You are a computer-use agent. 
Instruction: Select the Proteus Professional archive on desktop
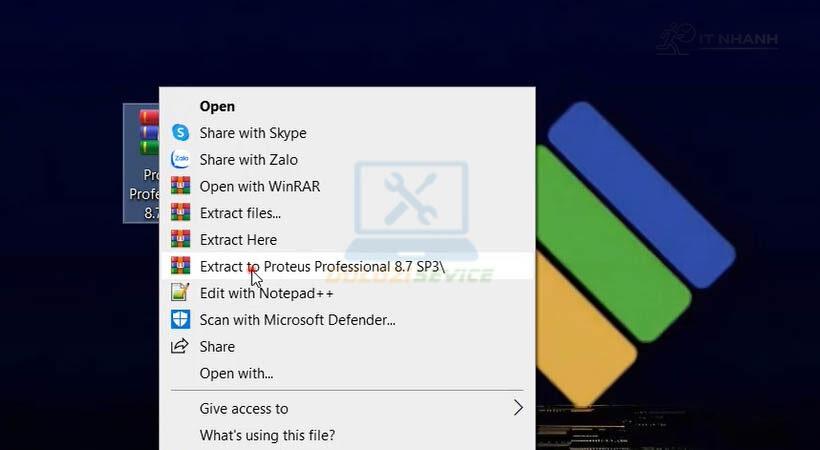(141, 163)
